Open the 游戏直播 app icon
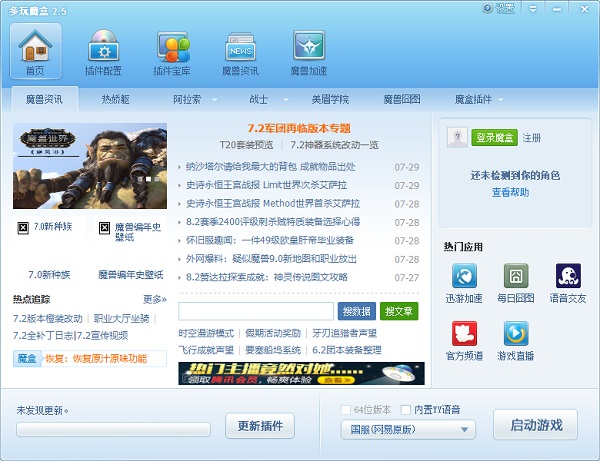Screen dimensions: 600x461 516,340
